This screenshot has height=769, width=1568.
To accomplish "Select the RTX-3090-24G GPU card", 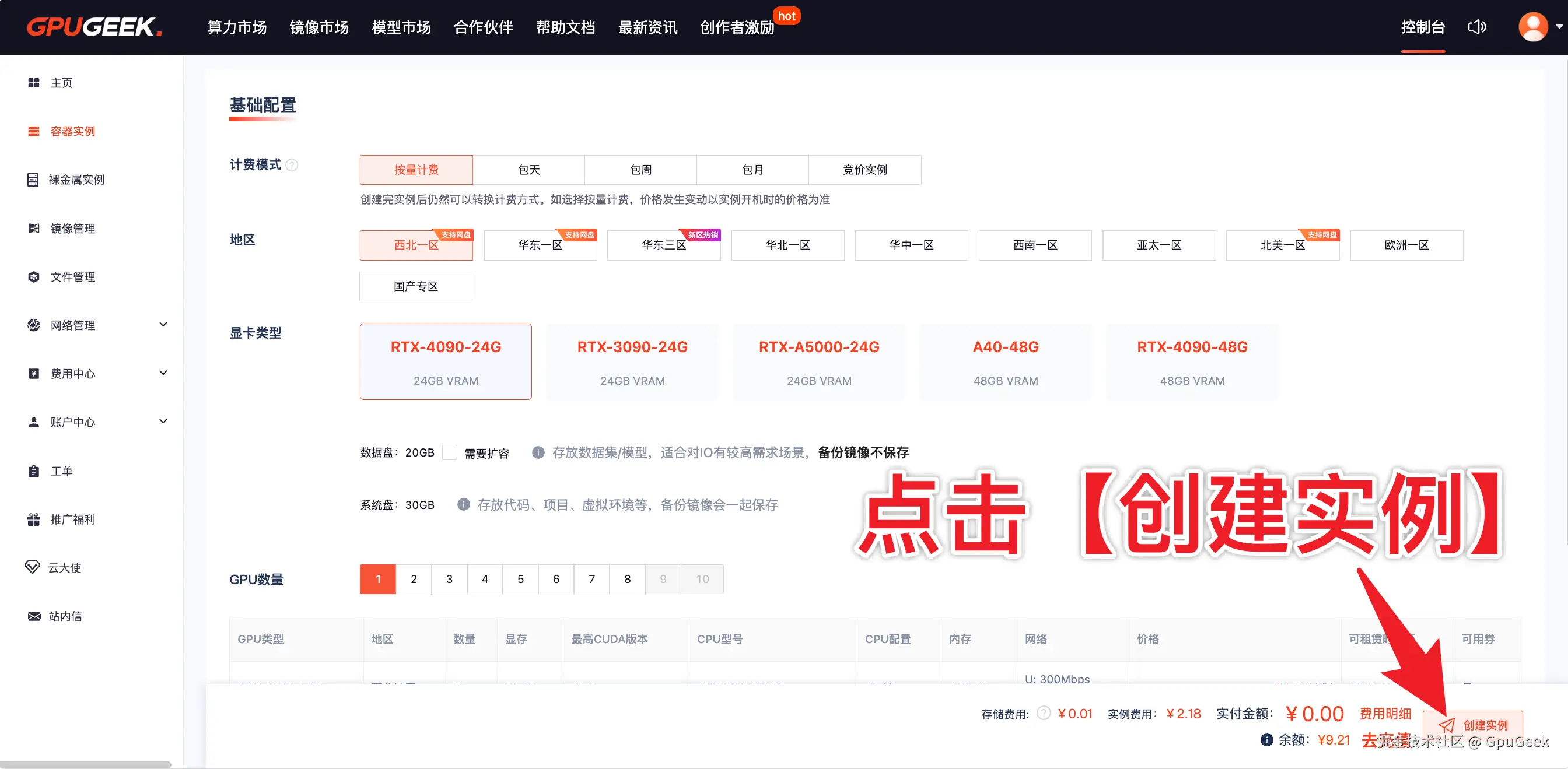I will pos(632,361).
